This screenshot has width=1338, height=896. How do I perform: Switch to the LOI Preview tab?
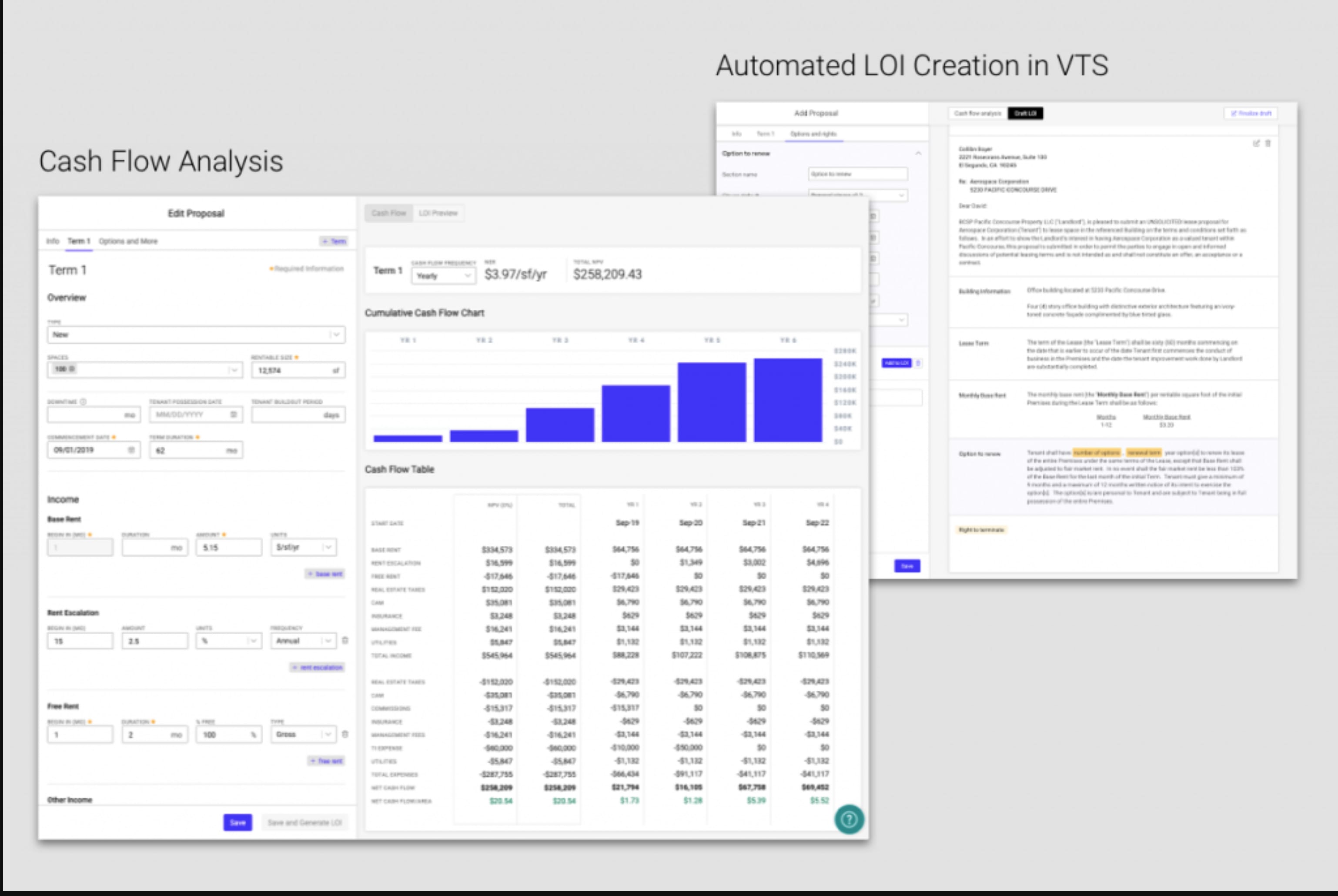[438, 213]
